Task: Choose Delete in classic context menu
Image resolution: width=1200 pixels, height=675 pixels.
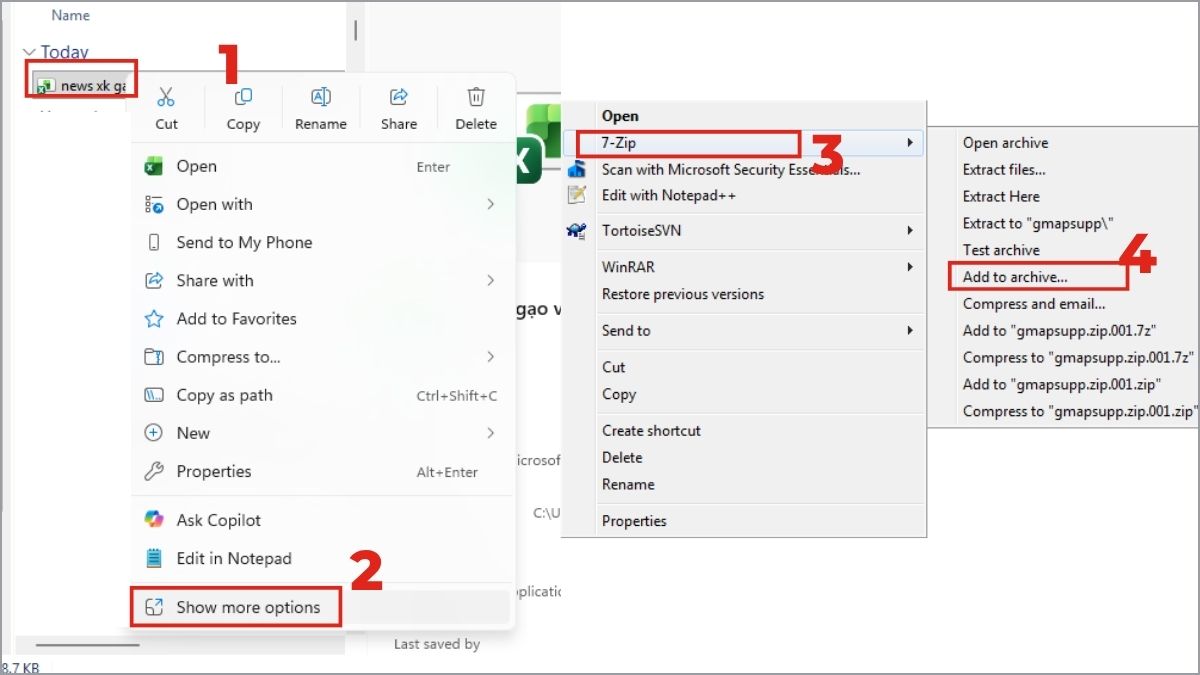Action: coord(622,458)
